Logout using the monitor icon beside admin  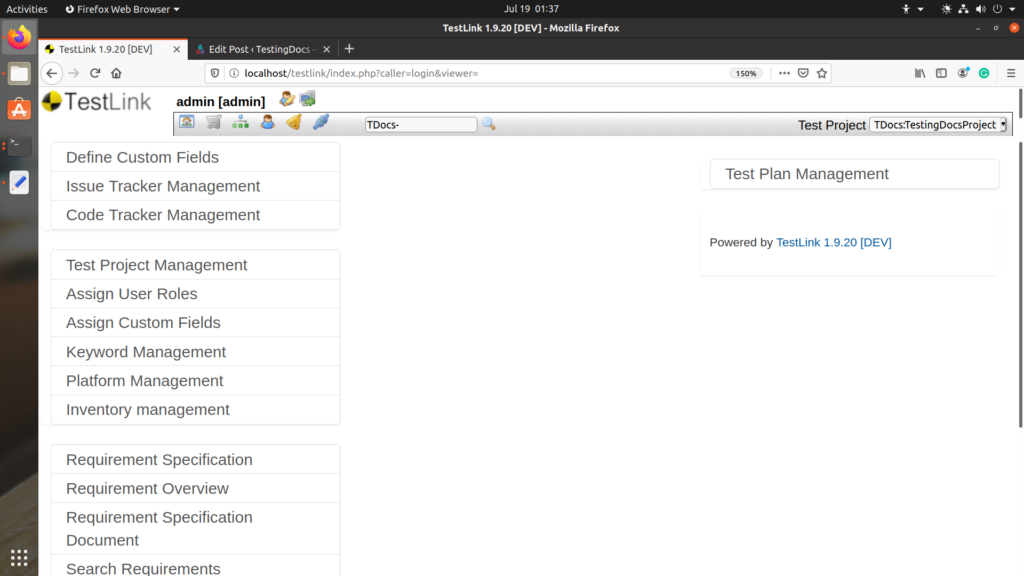[308, 99]
